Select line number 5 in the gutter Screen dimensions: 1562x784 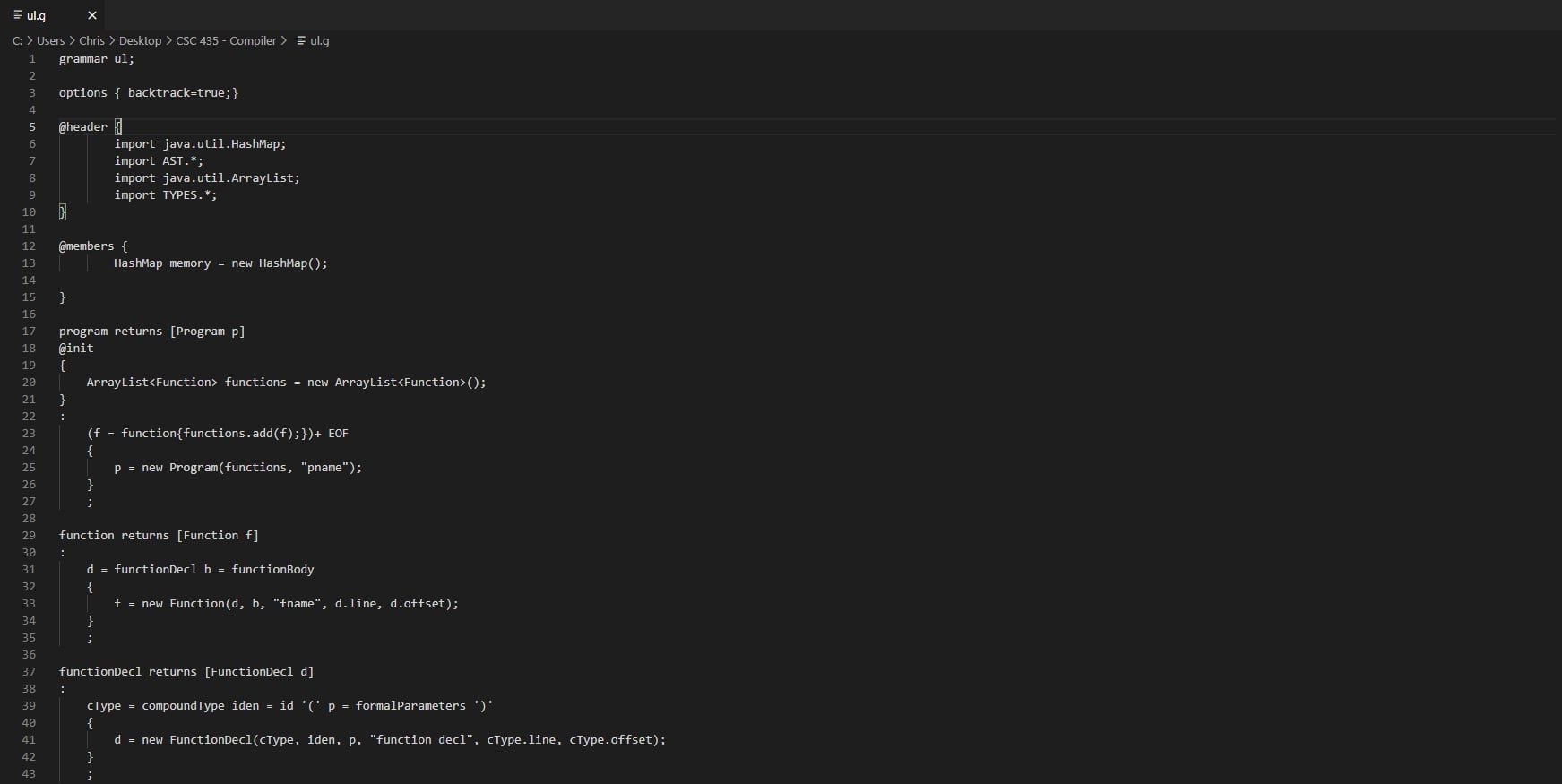[x=32, y=127]
